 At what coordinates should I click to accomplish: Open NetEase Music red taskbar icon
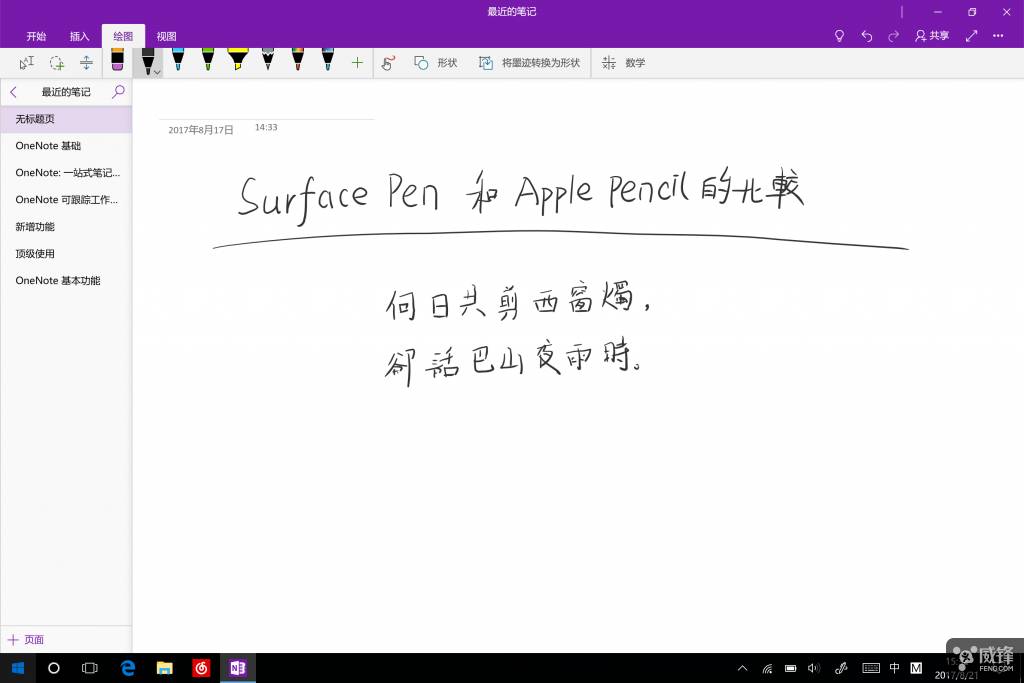tap(201, 668)
